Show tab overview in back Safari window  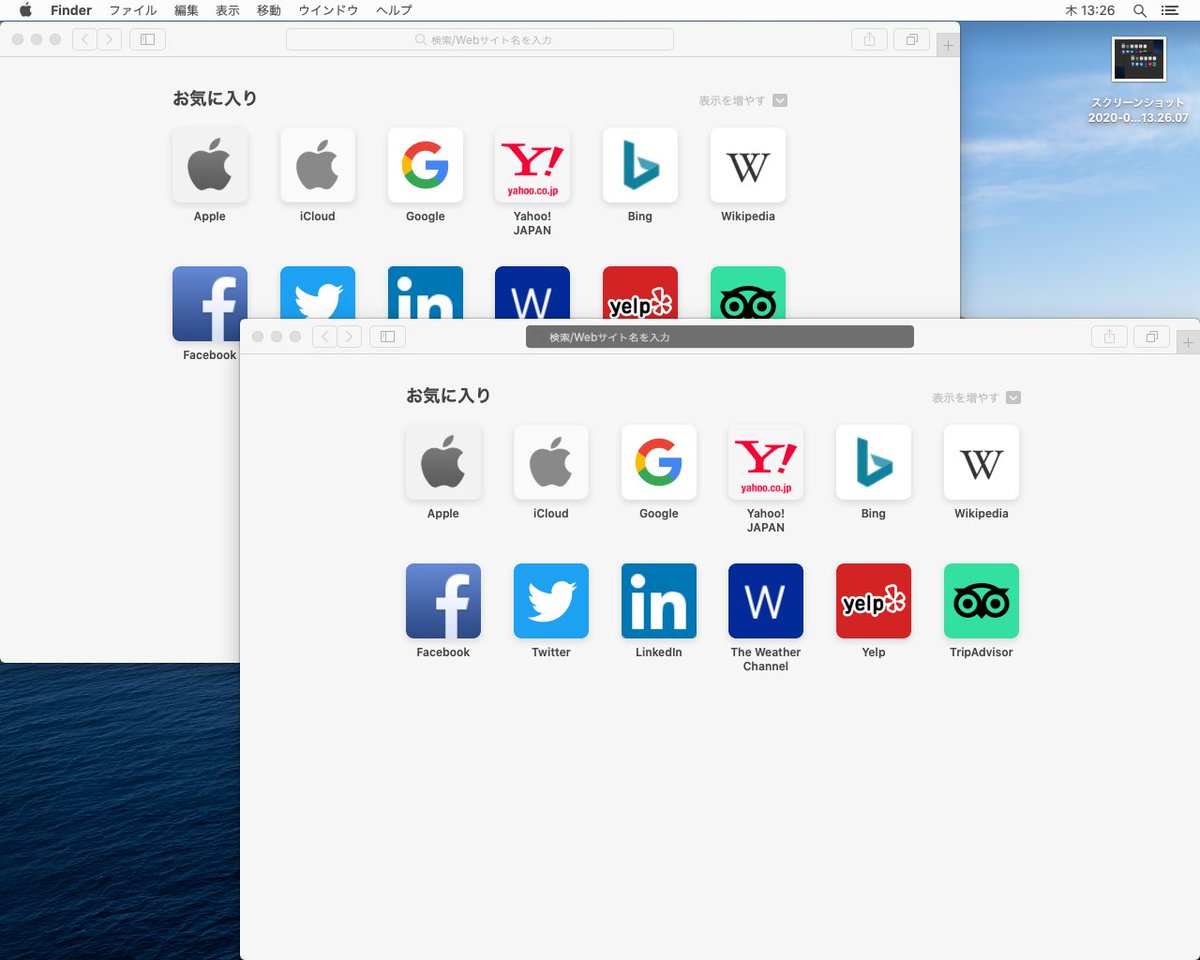point(912,40)
